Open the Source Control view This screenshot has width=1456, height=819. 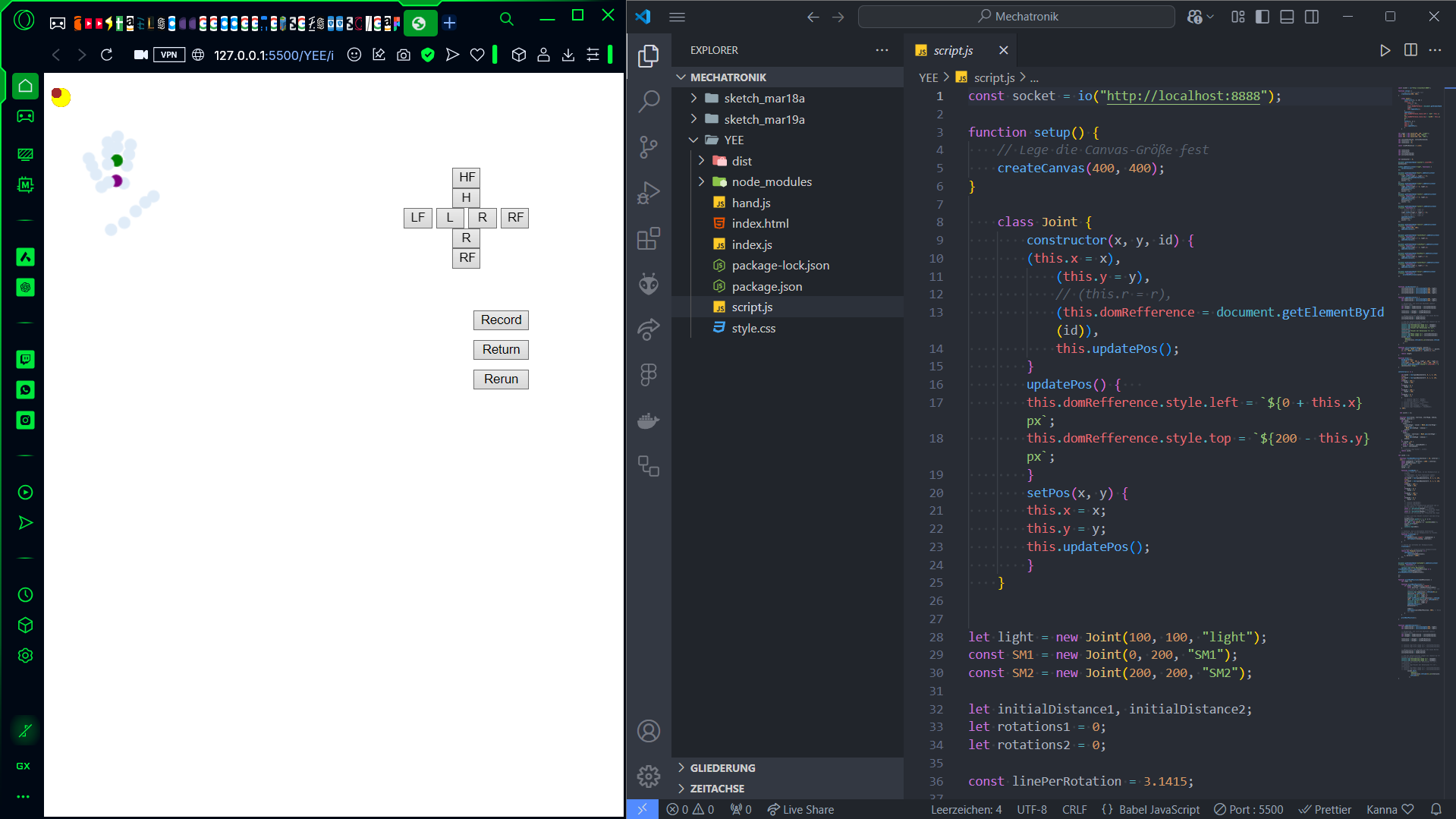pos(649,146)
